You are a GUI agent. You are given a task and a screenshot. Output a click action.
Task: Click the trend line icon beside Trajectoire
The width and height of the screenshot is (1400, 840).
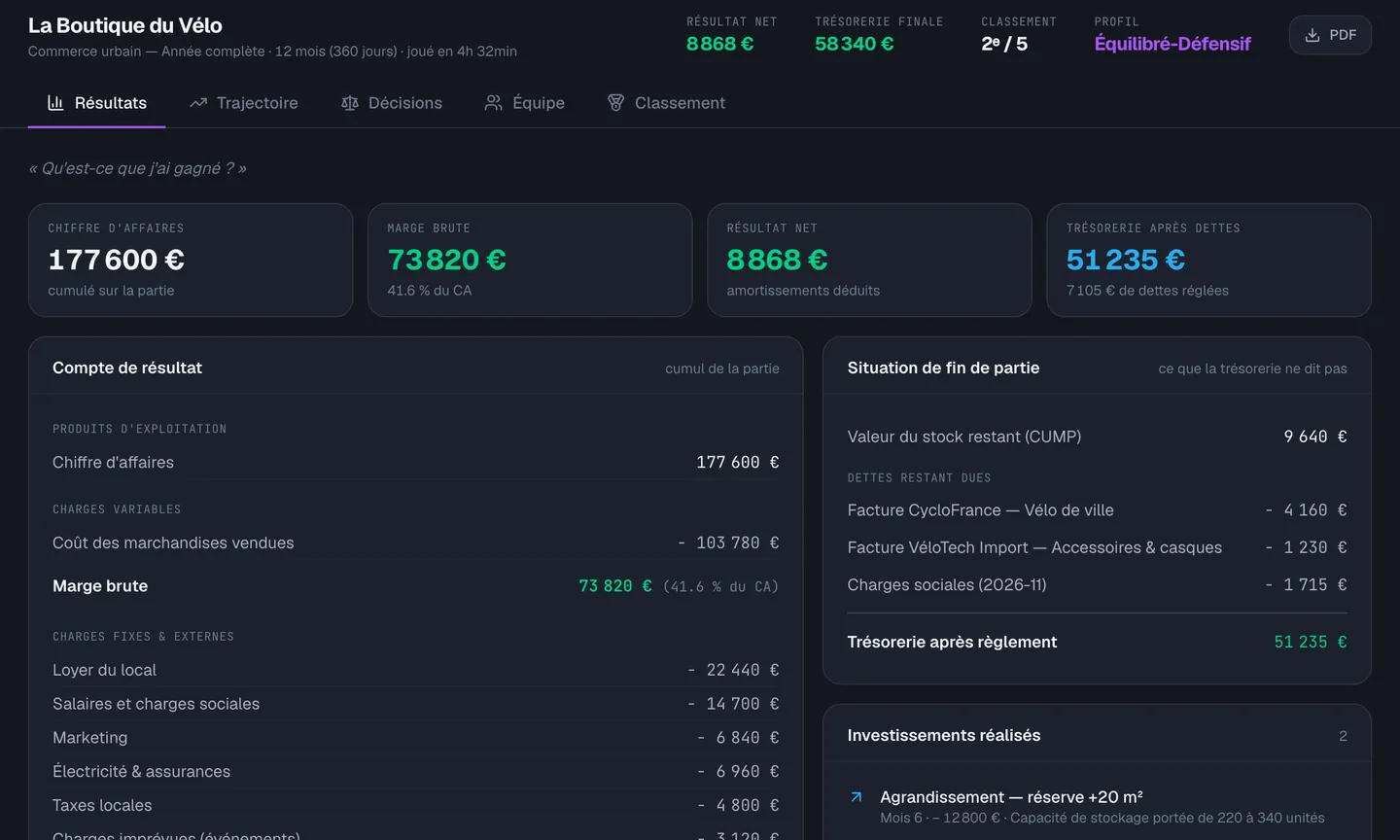pyautogui.click(x=198, y=103)
